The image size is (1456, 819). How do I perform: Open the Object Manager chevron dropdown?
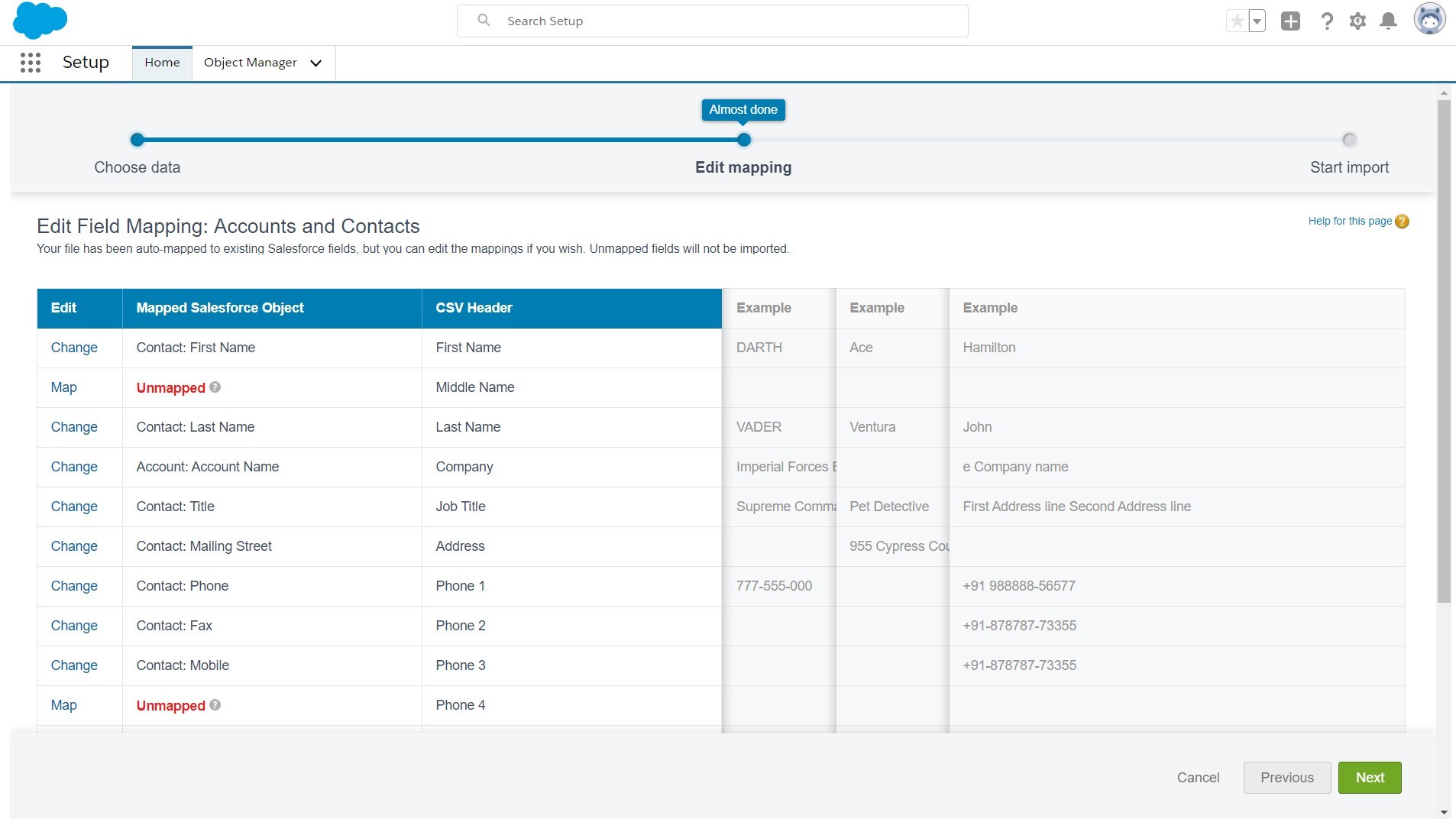(x=315, y=63)
